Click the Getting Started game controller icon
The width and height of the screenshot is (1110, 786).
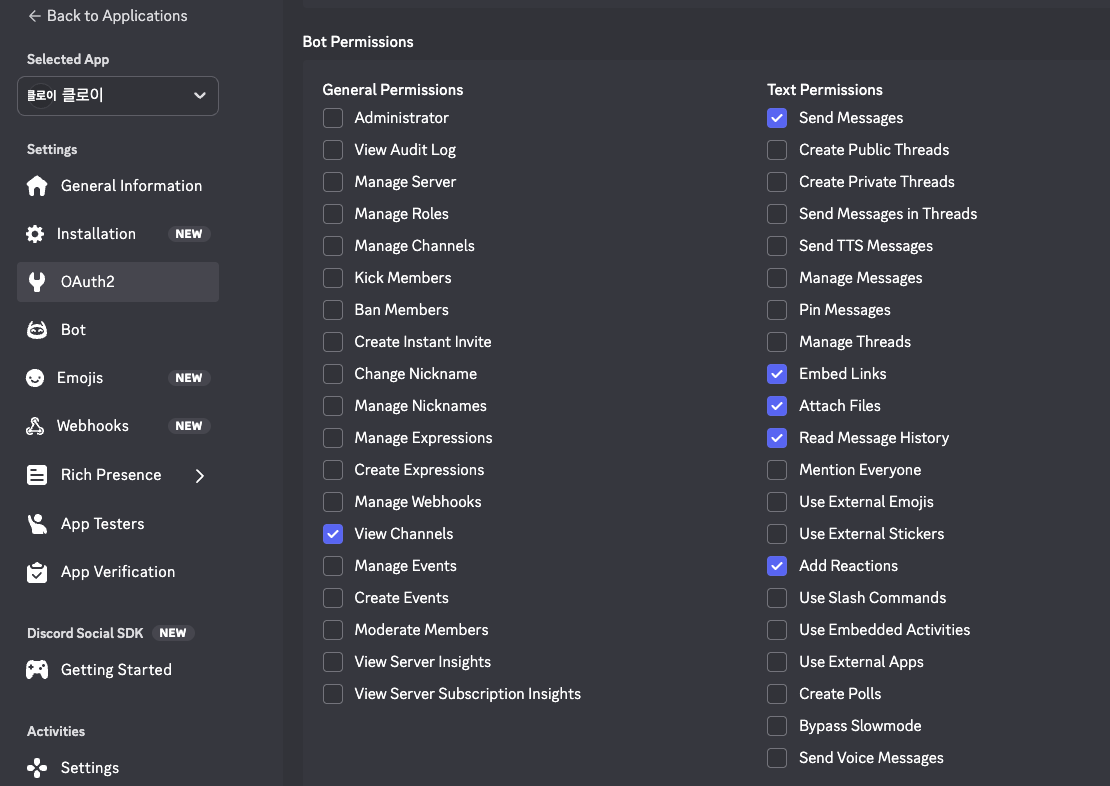click(37, 670)
